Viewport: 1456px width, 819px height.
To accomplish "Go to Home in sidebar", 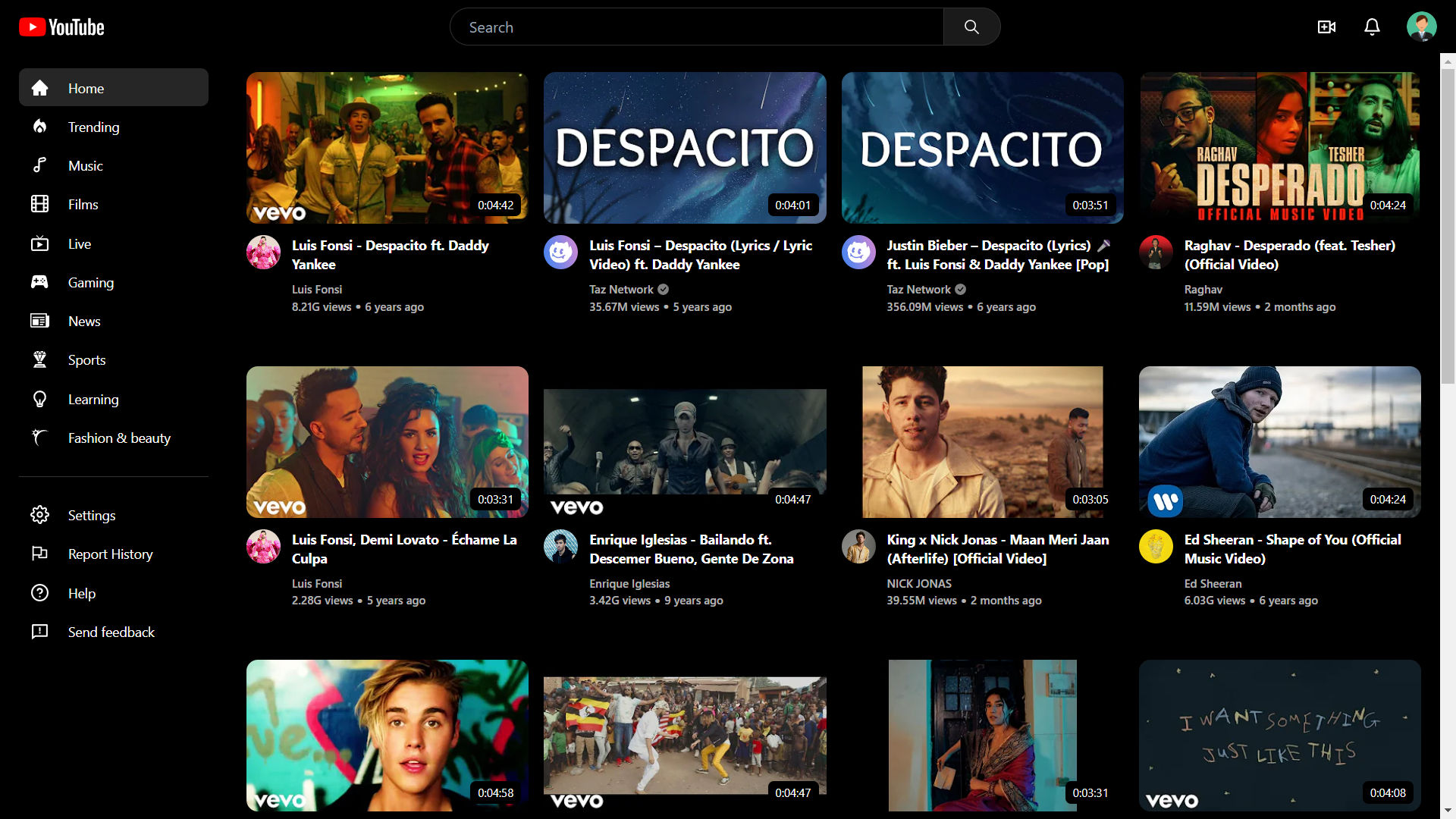I will (x=114, y=88).
